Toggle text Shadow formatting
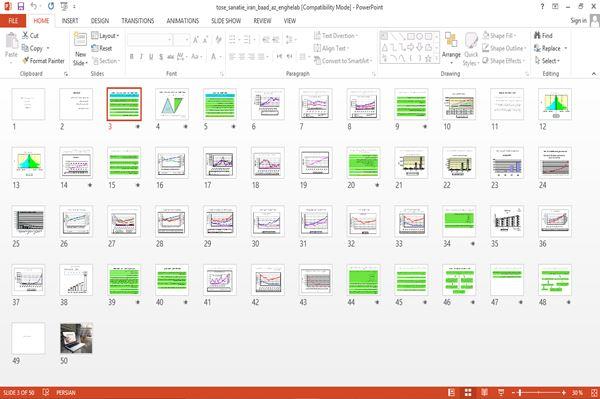Viewport: 600px width, 399px height. click(161, 57)
